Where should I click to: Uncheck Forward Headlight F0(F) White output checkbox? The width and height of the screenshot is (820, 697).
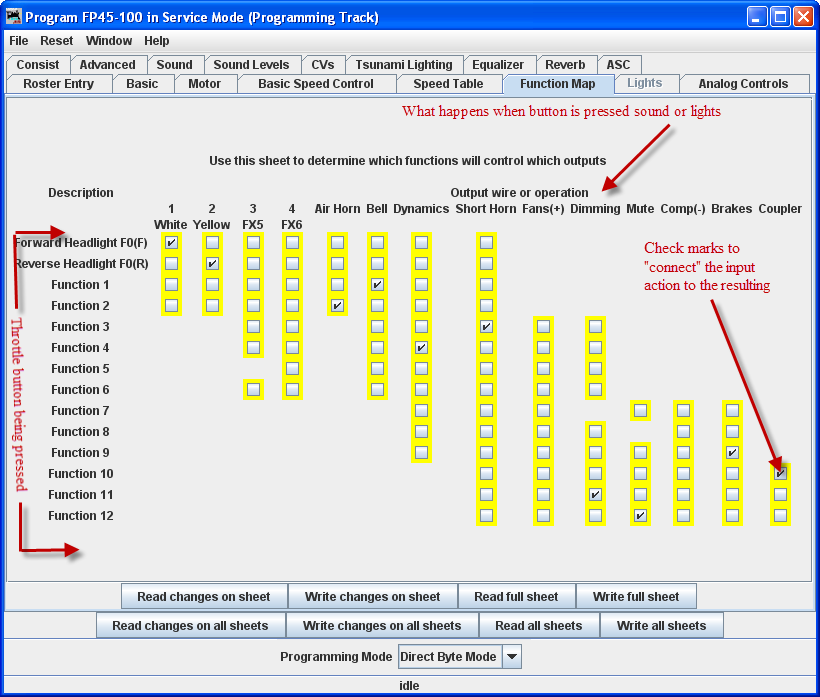coord(171,243)
